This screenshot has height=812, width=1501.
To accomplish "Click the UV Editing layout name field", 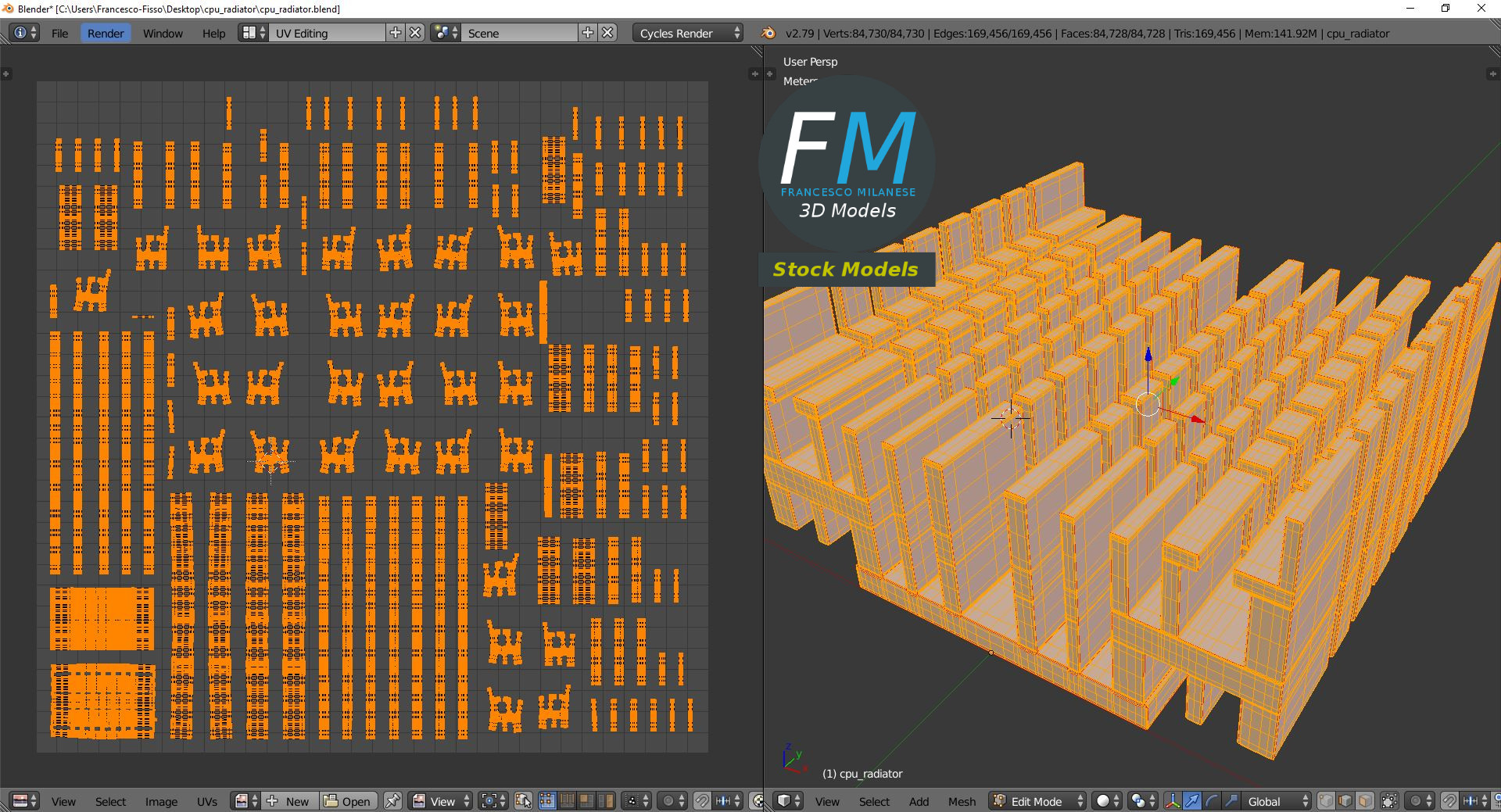I will coord(328,33).
